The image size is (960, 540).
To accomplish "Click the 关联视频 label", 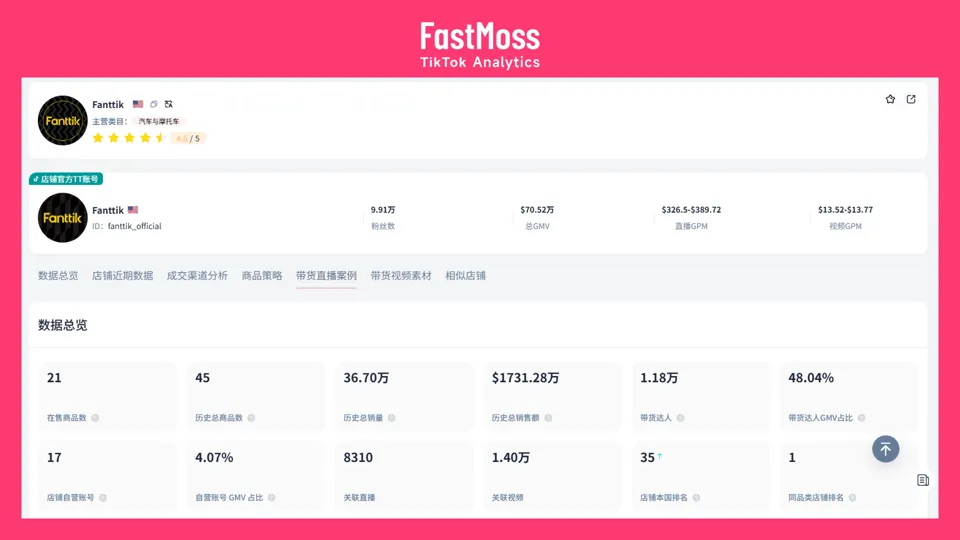I will [x=508, y=497].
